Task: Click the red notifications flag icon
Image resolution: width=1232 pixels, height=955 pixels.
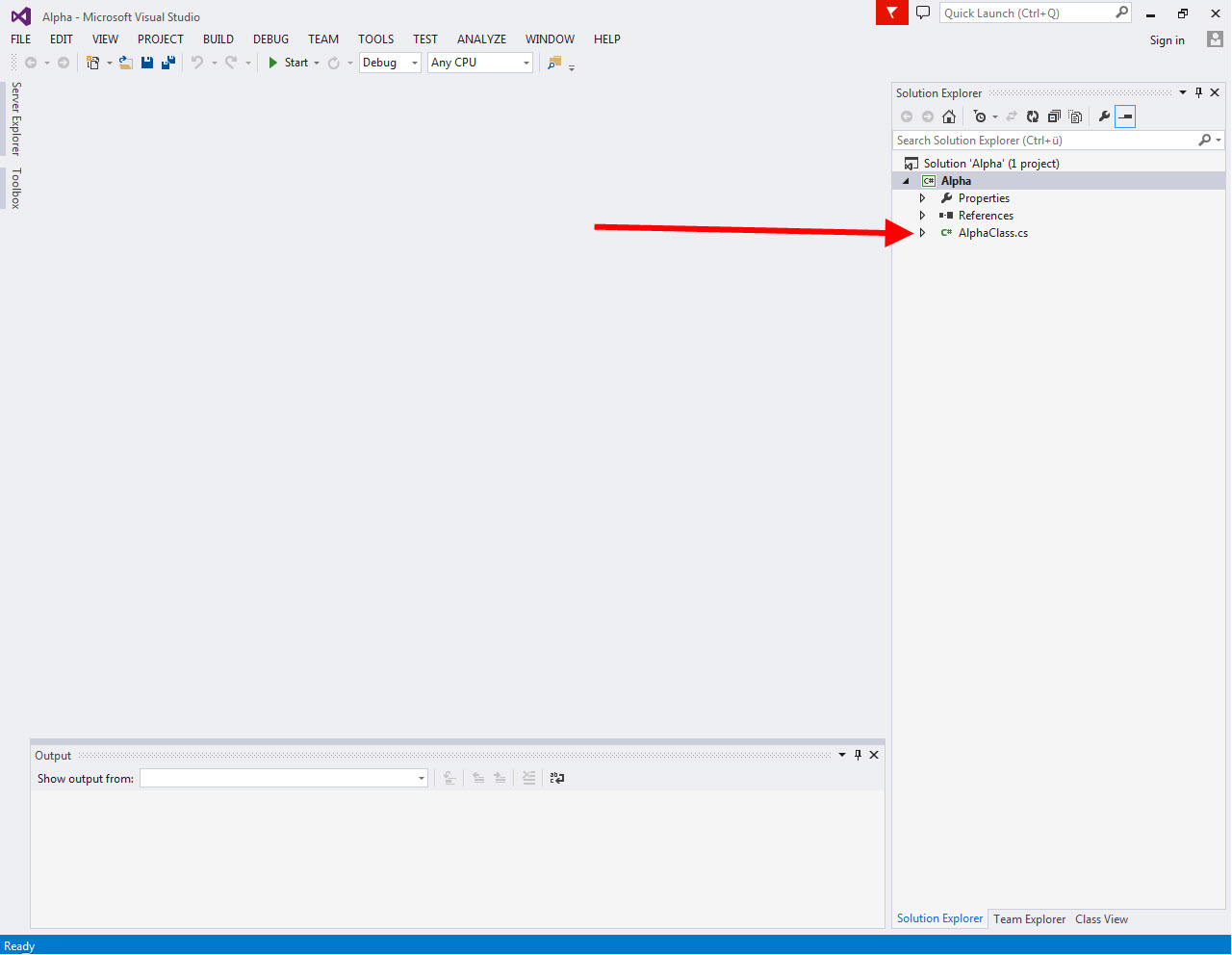Action: [x=892, y=13]
